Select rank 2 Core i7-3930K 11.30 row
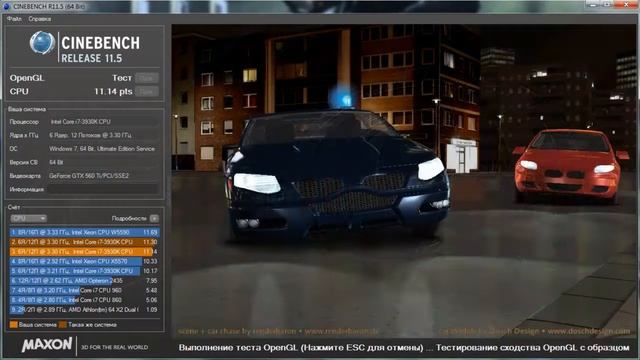This screenshot has height=360, width=640. (x=84, y=242)
